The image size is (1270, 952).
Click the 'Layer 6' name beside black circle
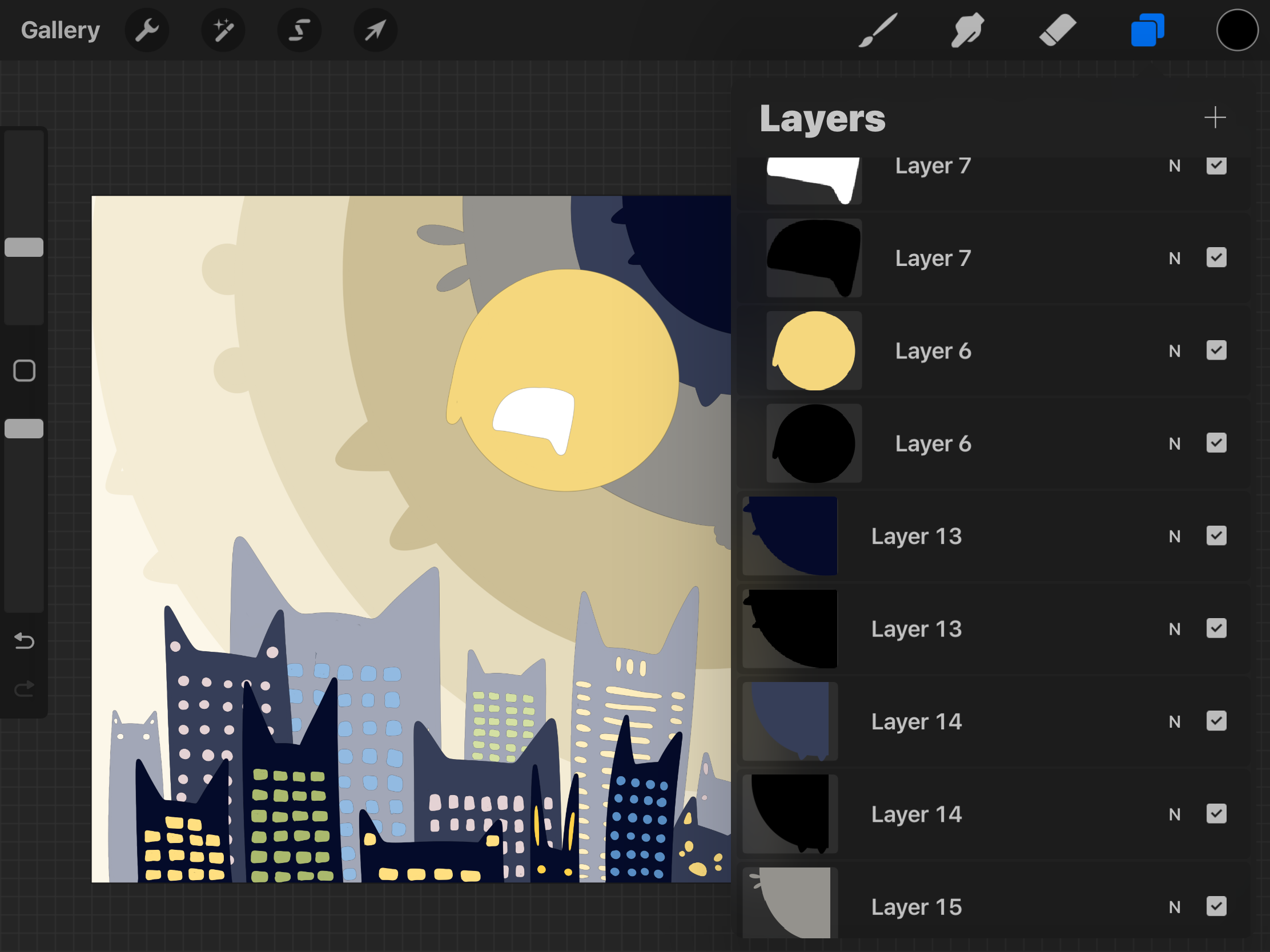pos(933,443)
